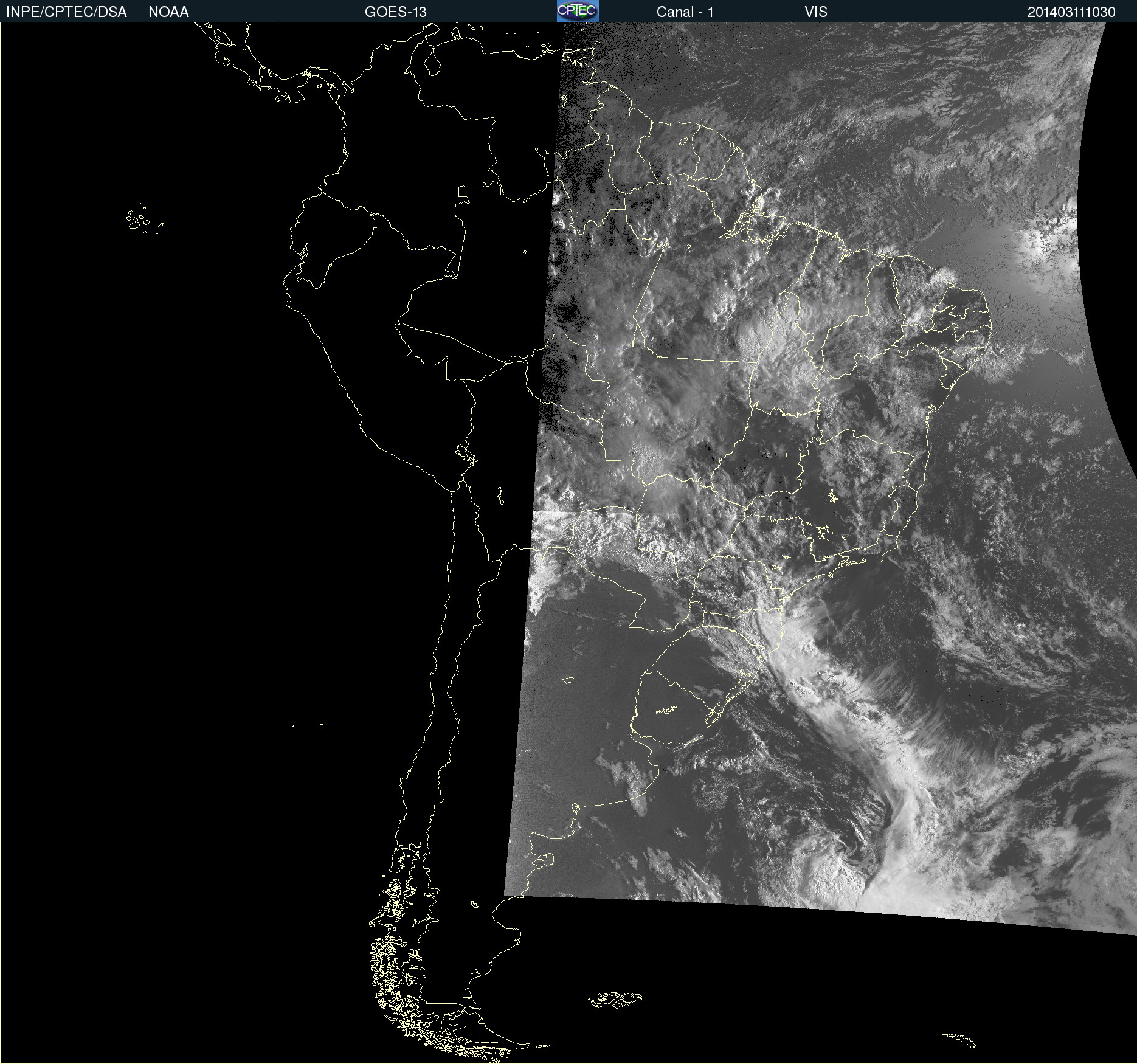This screenshot has height=1064, width=1137.
Task: Click the timestamp 201403111030
Action: 1071,12
